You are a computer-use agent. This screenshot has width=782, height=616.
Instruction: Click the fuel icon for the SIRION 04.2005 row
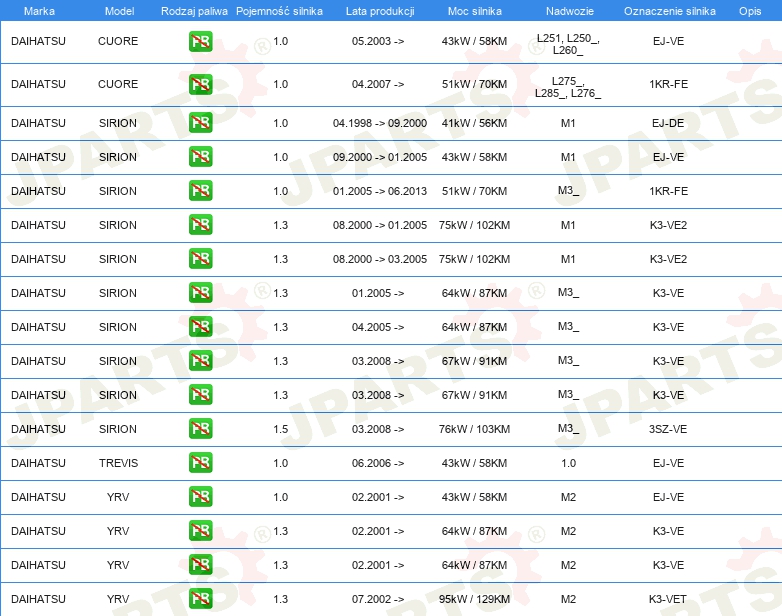click(x=200, y=327)
